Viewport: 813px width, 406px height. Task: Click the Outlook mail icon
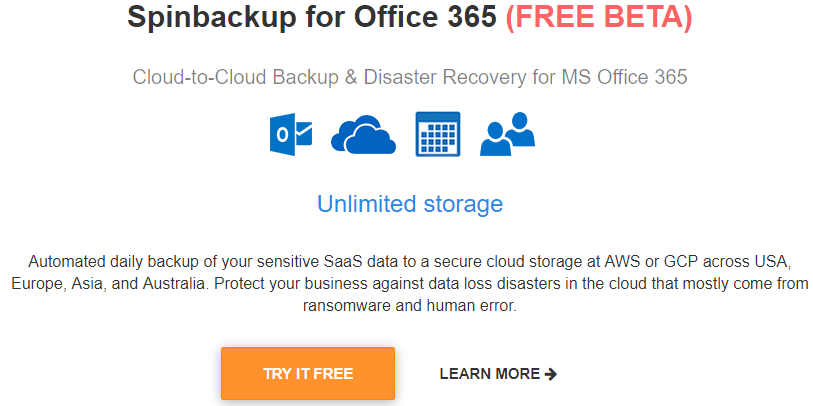291,135
